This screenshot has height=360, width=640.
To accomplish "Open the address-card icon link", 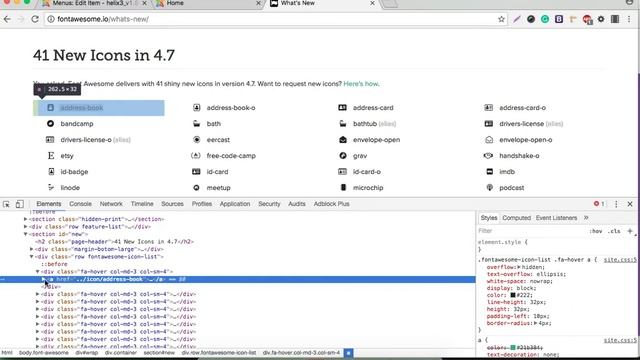I will (x=373, y=108).
